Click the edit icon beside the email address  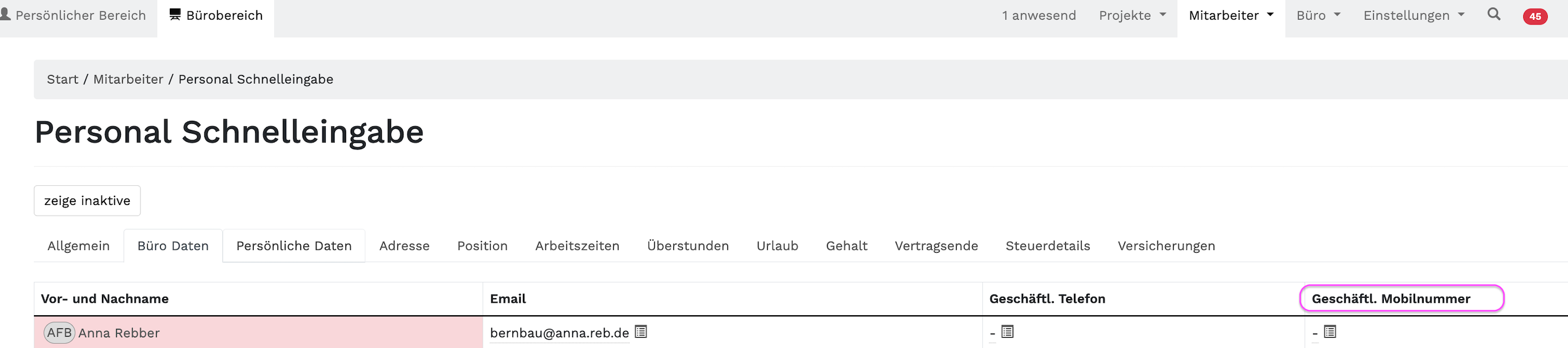point(641,331)
